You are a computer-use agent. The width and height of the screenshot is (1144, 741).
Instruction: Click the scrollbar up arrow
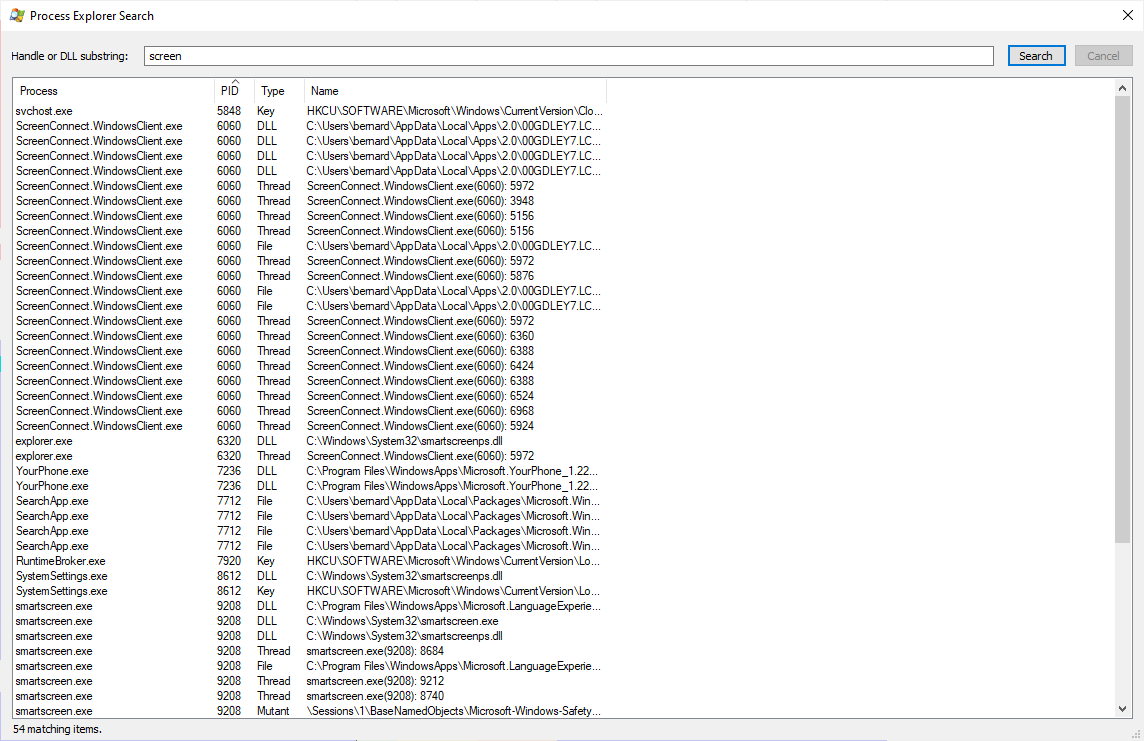coord(1122,88)
